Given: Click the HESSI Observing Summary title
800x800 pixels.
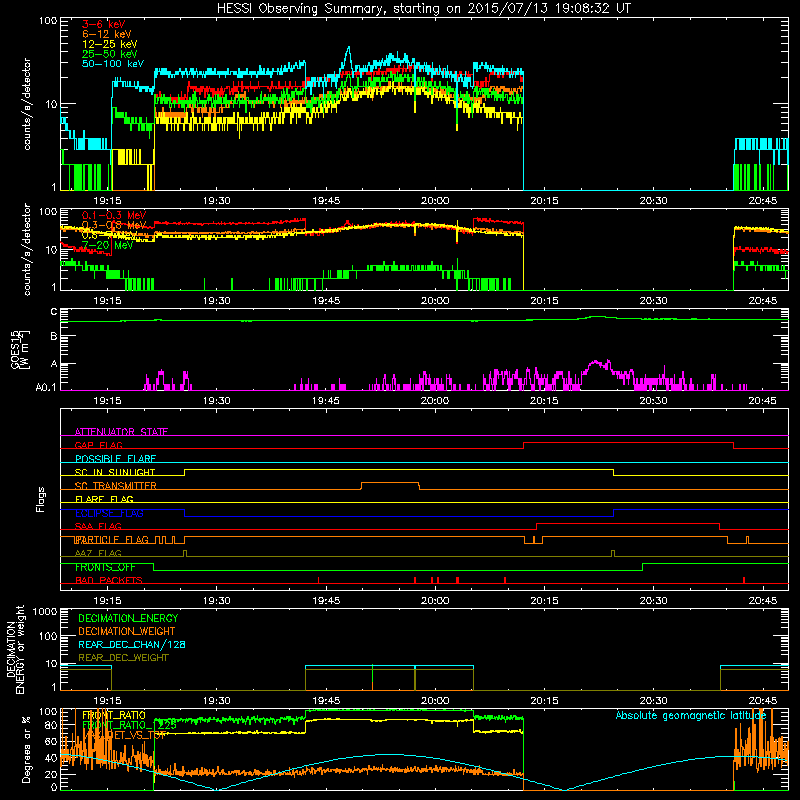Looking at the screenshot, I should [x=423, y=9].
